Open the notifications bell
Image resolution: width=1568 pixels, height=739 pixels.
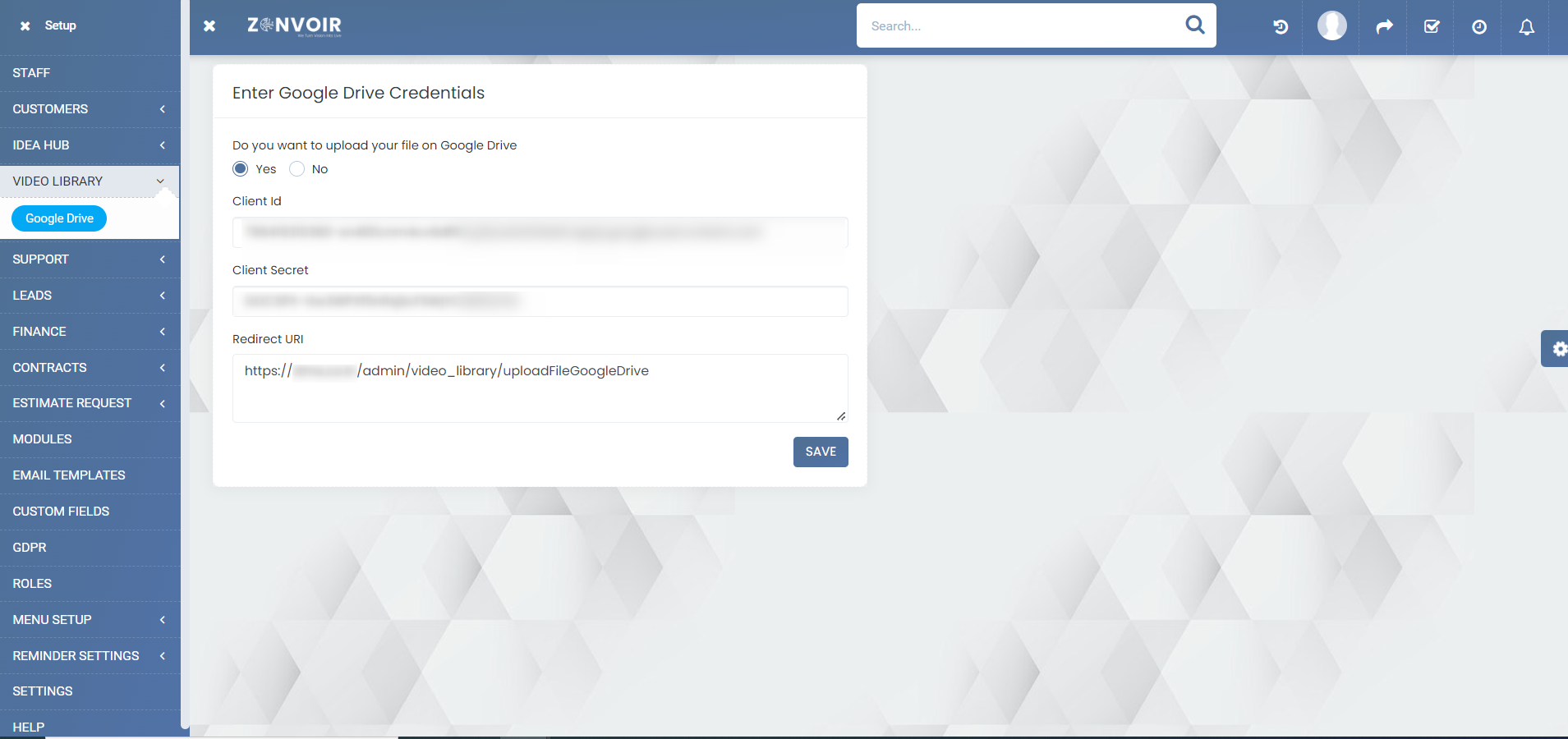(1527, 27)
